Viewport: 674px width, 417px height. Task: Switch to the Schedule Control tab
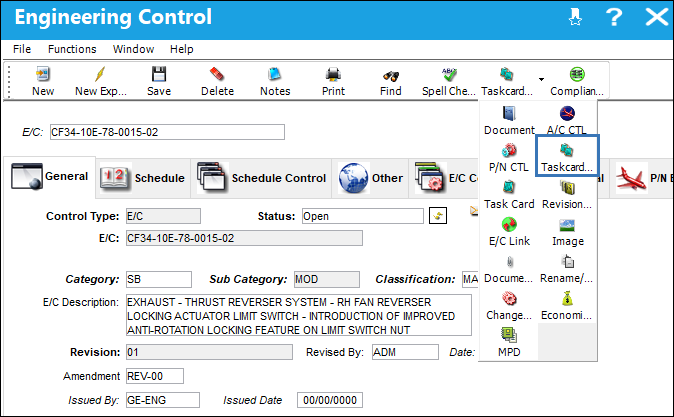pyautogui.click(x=261, y=178)
